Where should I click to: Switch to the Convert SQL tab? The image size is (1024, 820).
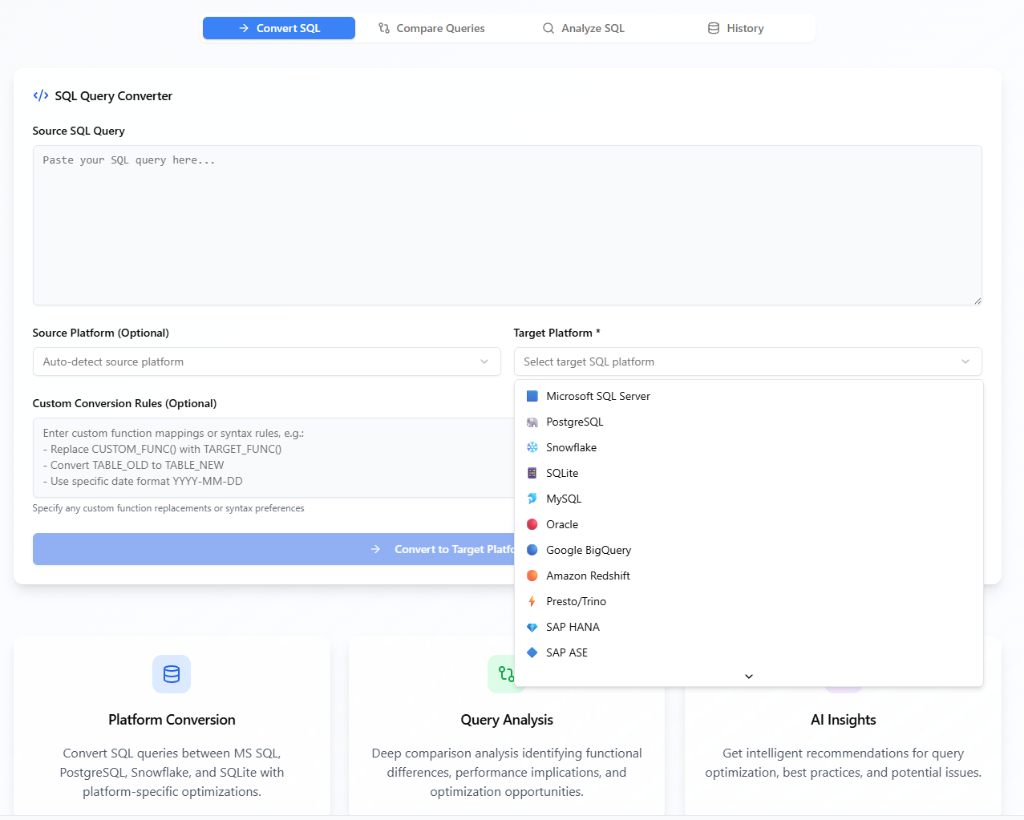click(279, 28)
